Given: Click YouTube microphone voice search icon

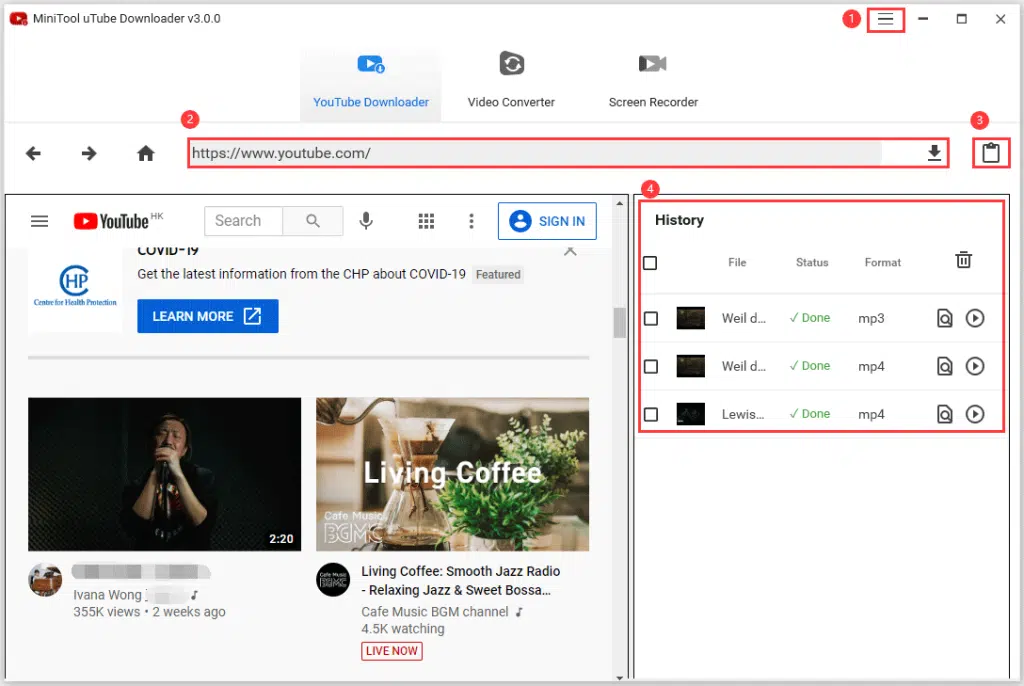Looking at the screenshot, I should 366,221.
